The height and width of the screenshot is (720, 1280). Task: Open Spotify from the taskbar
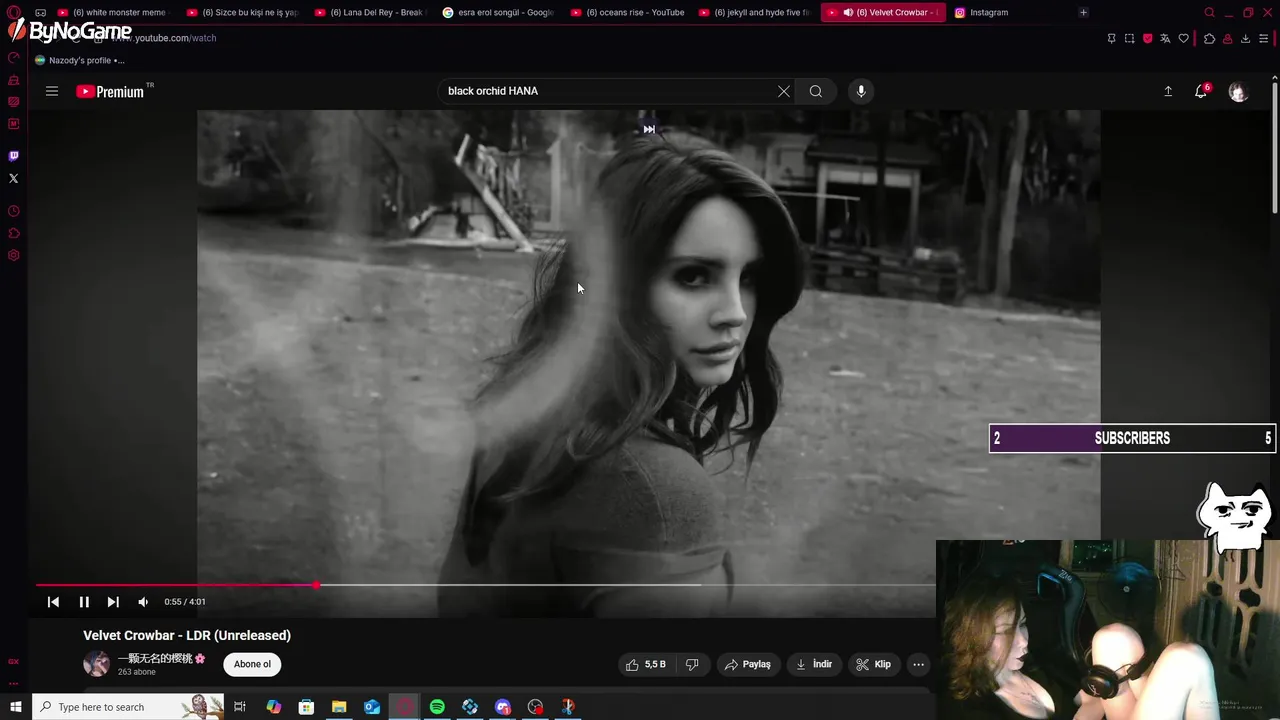(x=437, y=707)
